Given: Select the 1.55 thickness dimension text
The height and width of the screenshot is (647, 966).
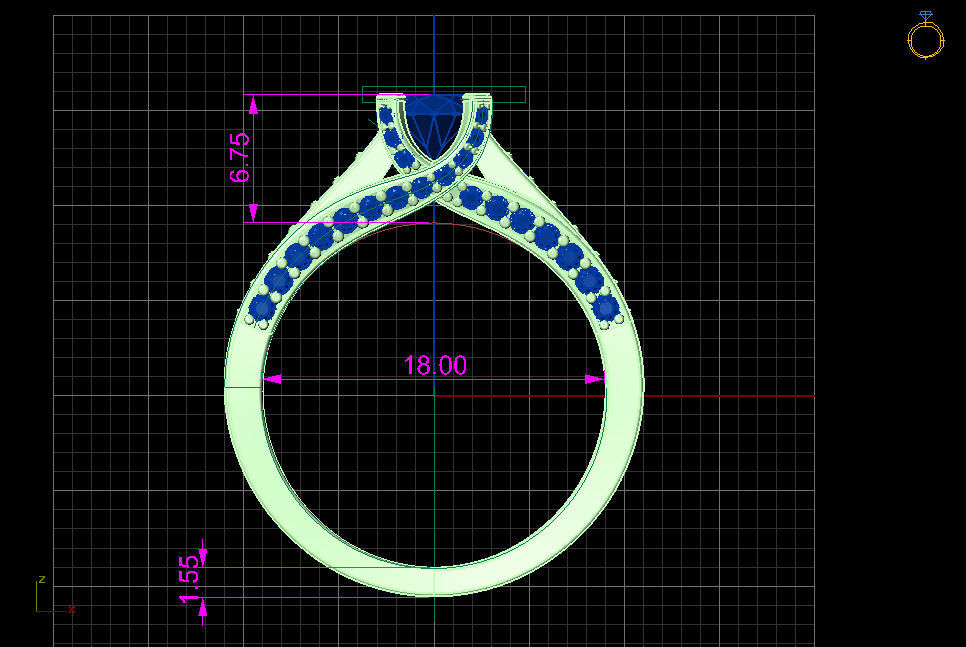Looking at the screenshot, I should (190, 580).
